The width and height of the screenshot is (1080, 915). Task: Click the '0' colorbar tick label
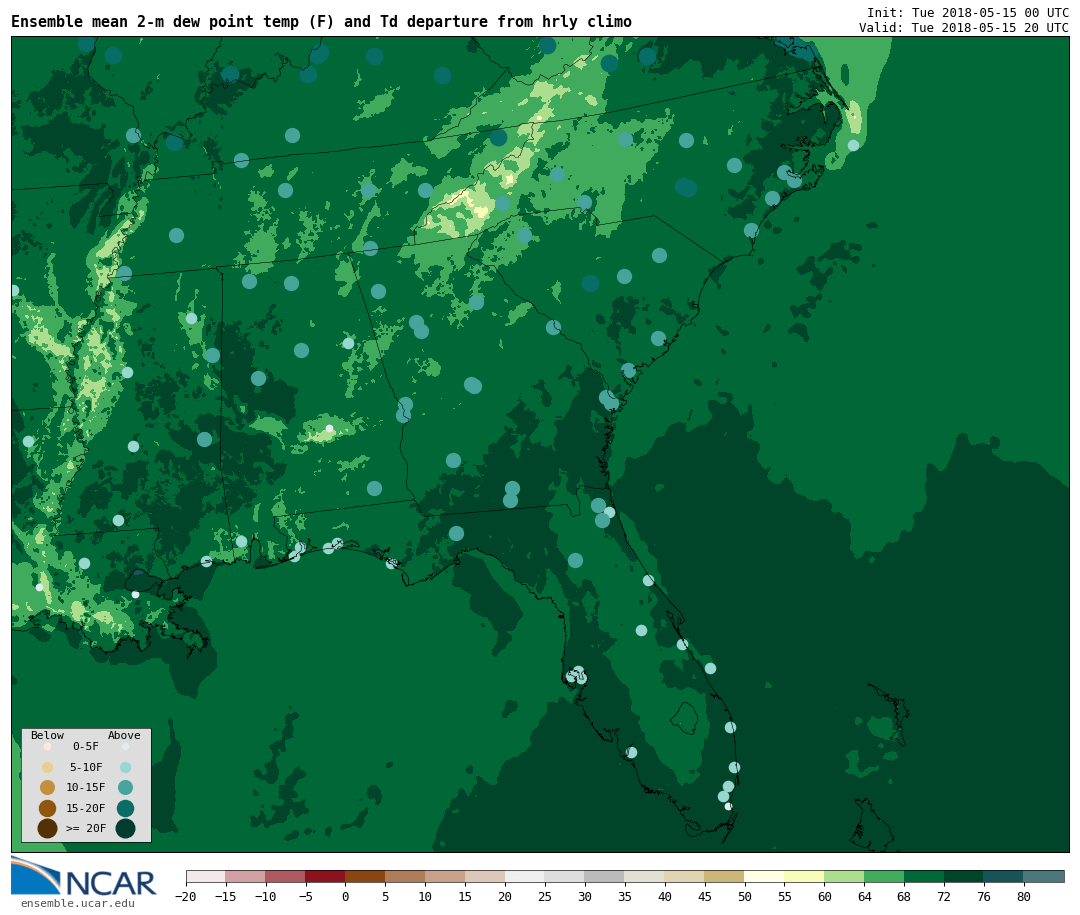346,896
